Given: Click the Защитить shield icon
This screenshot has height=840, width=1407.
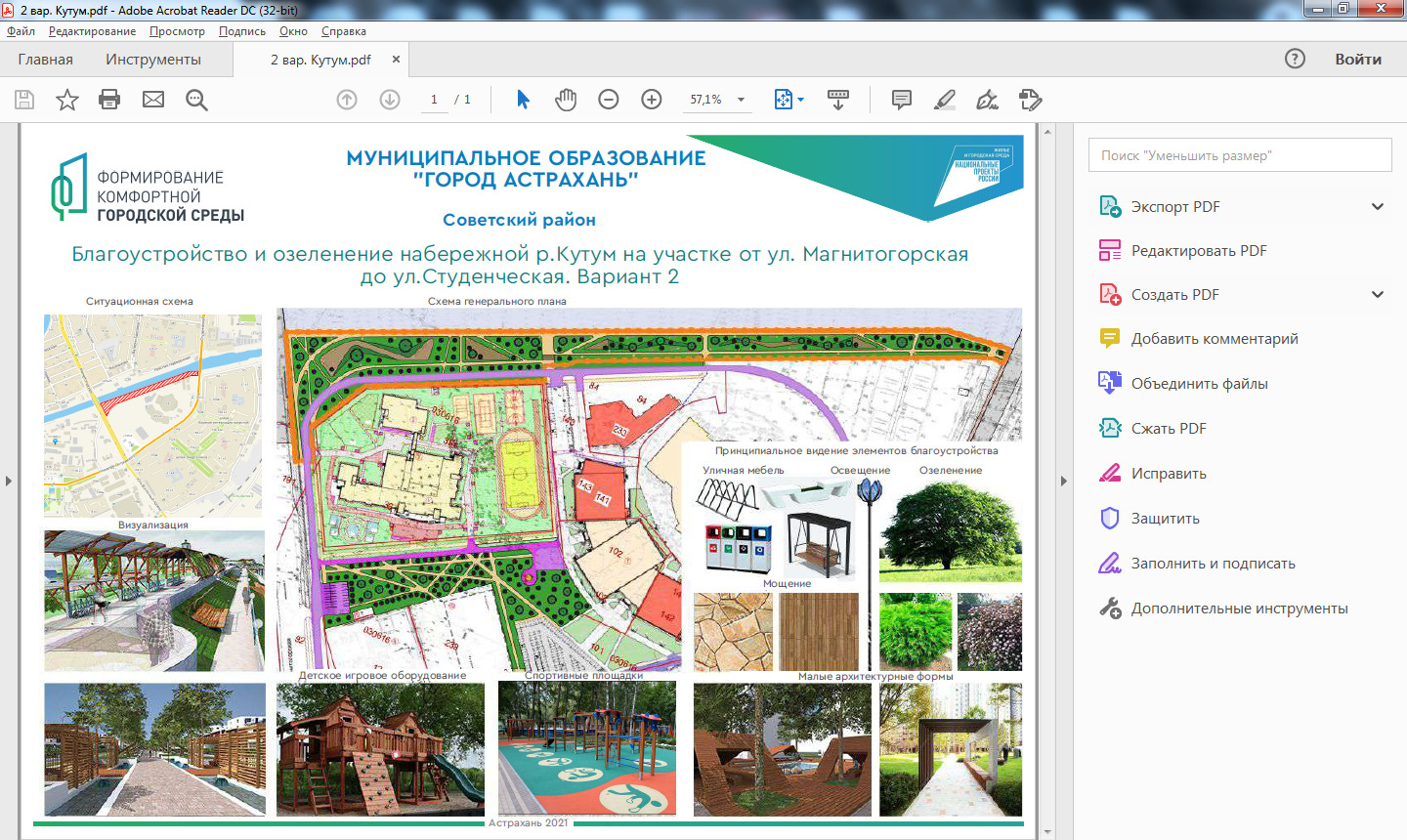Looking at the screenshot, I should click(x=1110, y=518).
